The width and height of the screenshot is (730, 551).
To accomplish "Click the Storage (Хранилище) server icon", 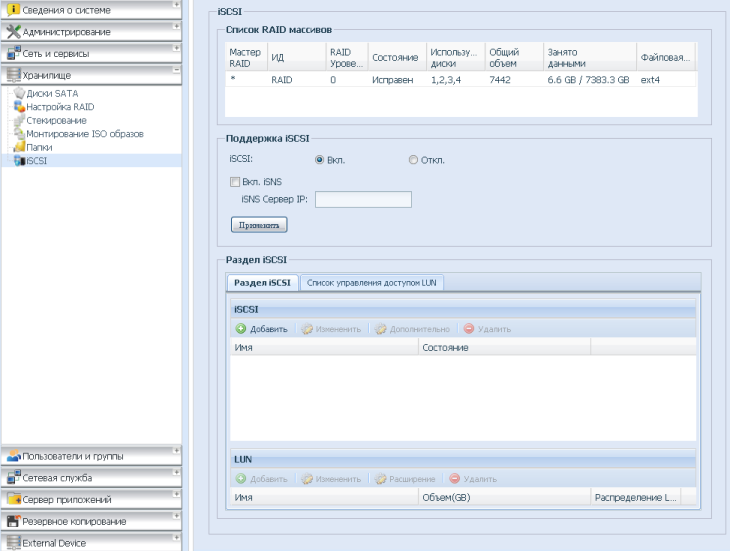I will [14, 75].
